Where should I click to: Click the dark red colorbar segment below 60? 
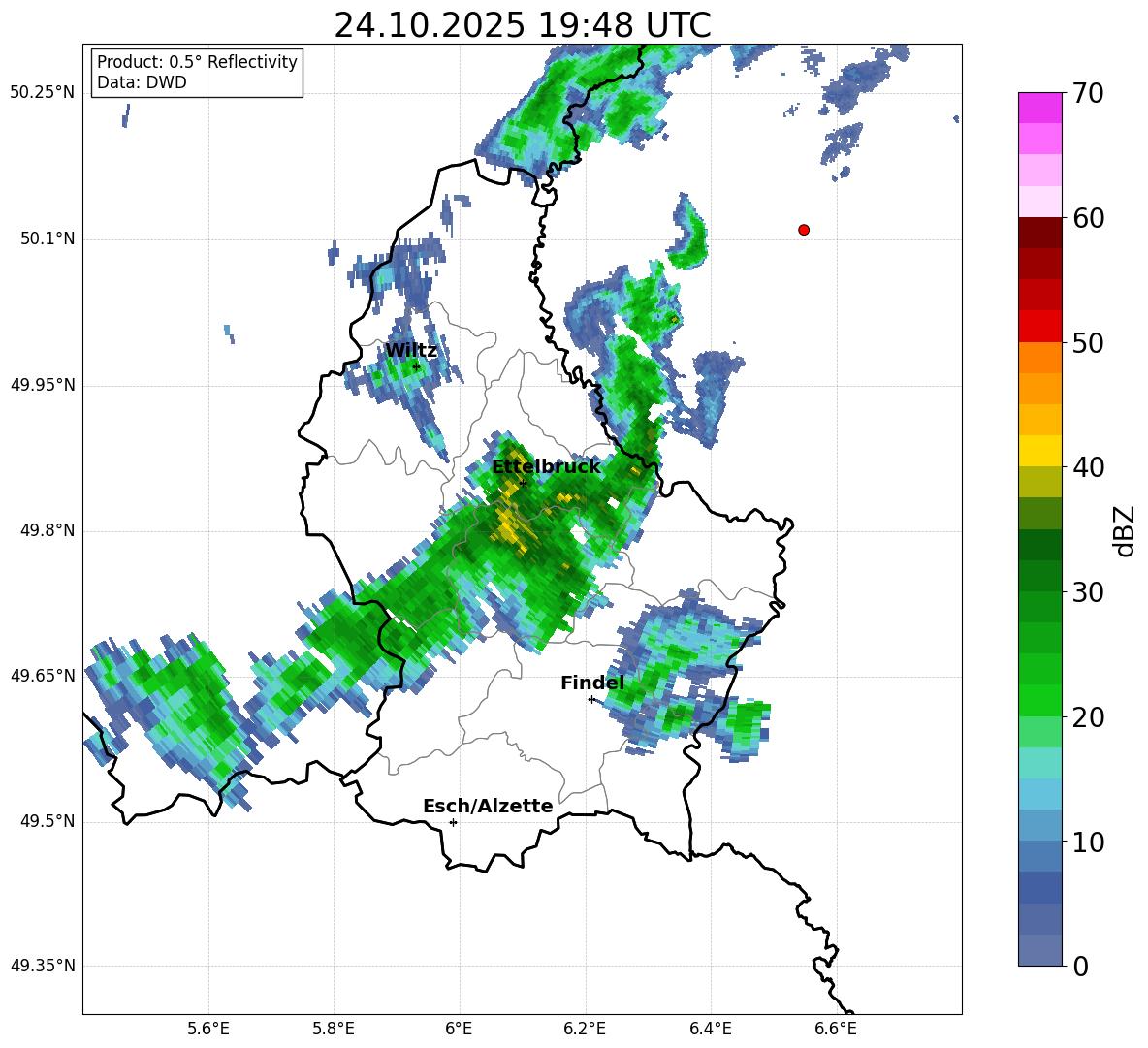1039,233
